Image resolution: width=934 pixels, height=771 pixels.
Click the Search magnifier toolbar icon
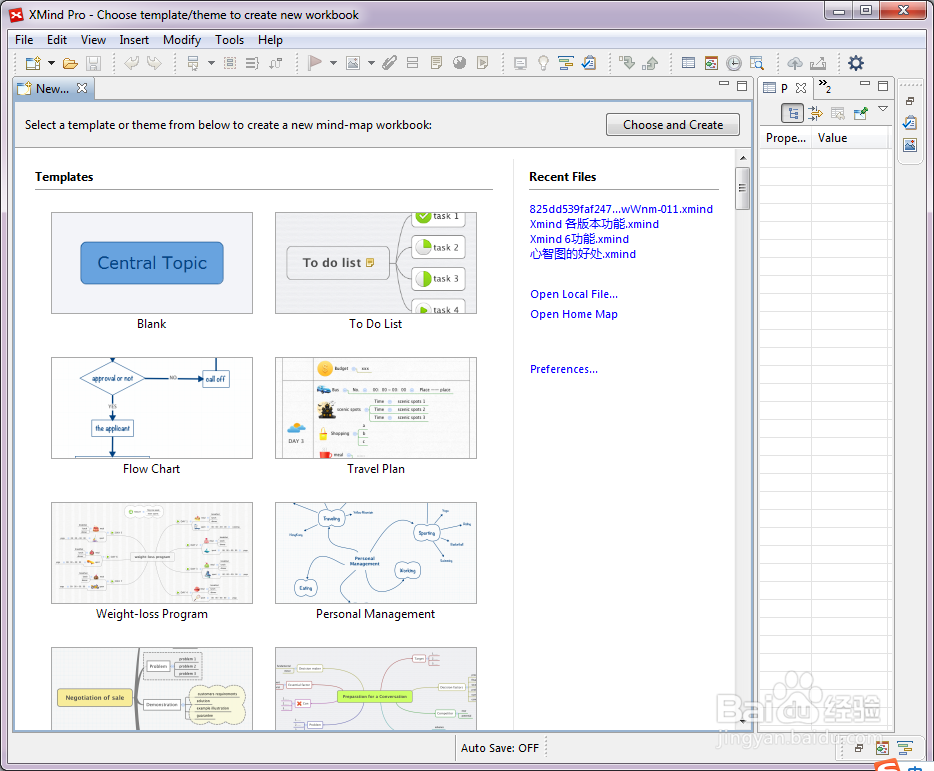tap(756, 63)
